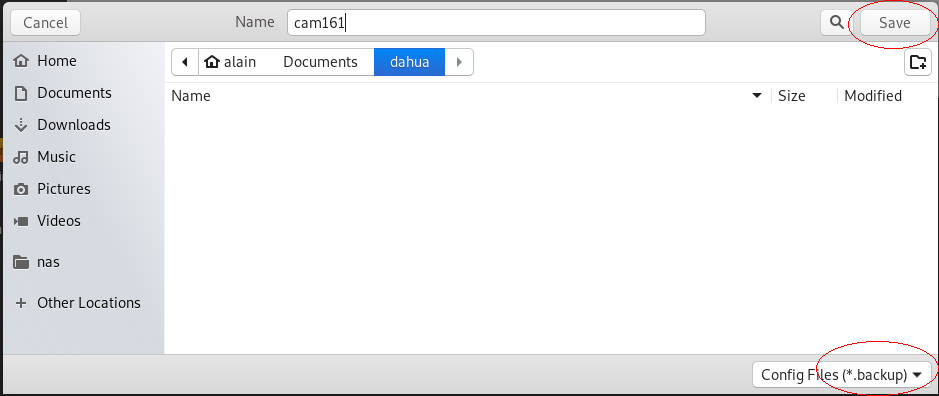Switch to the Documents path segment
This screenshot has height=396, width=939.
(320, 62)
